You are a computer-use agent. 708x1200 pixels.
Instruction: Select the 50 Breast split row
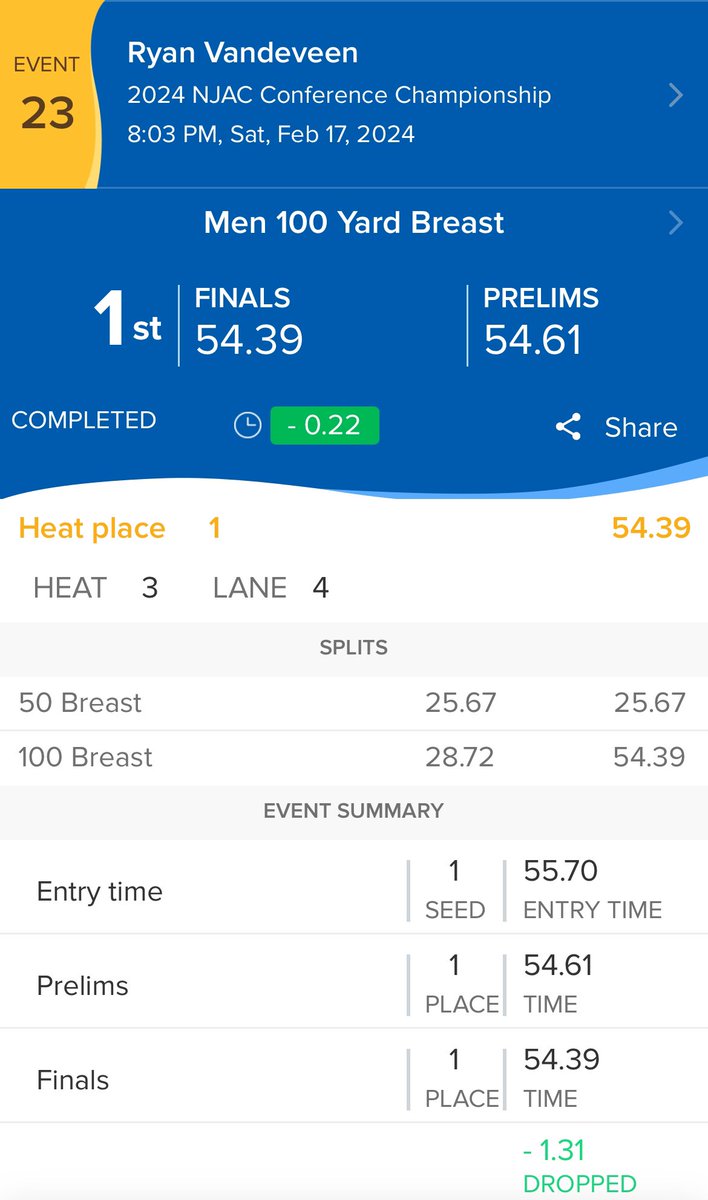coord(354,702)
